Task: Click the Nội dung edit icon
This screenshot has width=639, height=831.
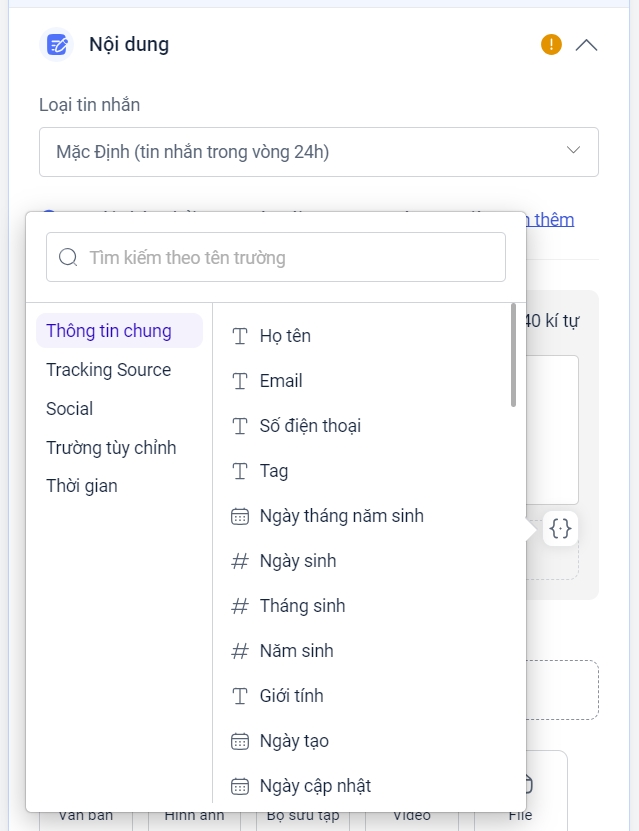Action: coord(57,45)
